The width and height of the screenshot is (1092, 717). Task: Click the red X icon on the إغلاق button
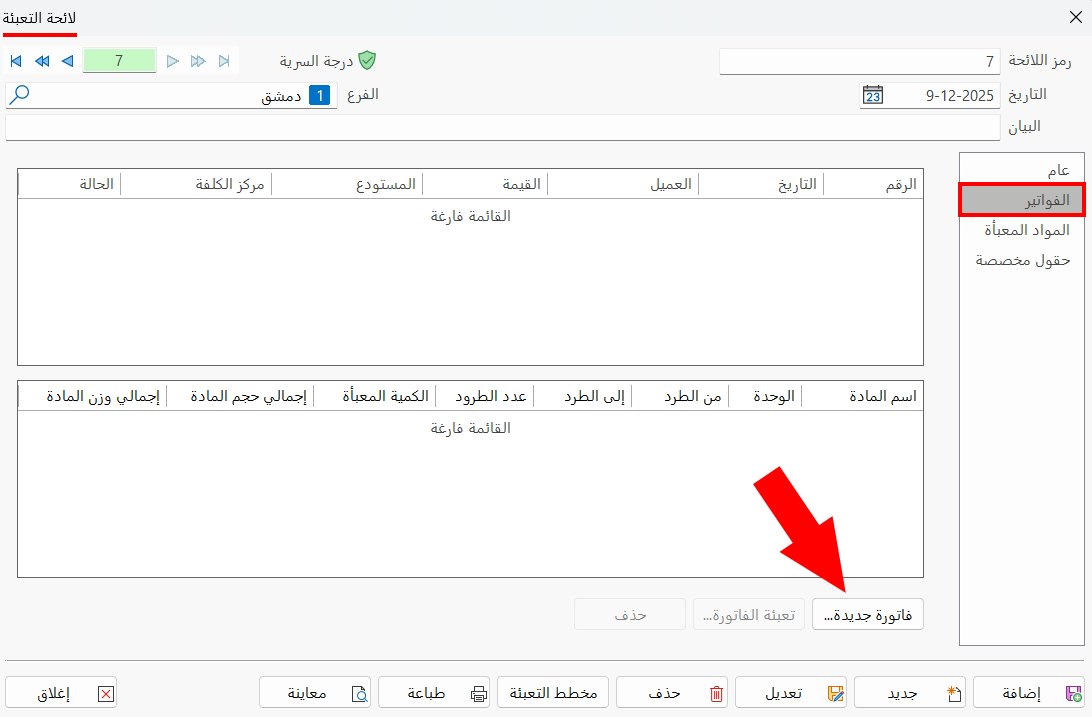[x=105, y=692]
